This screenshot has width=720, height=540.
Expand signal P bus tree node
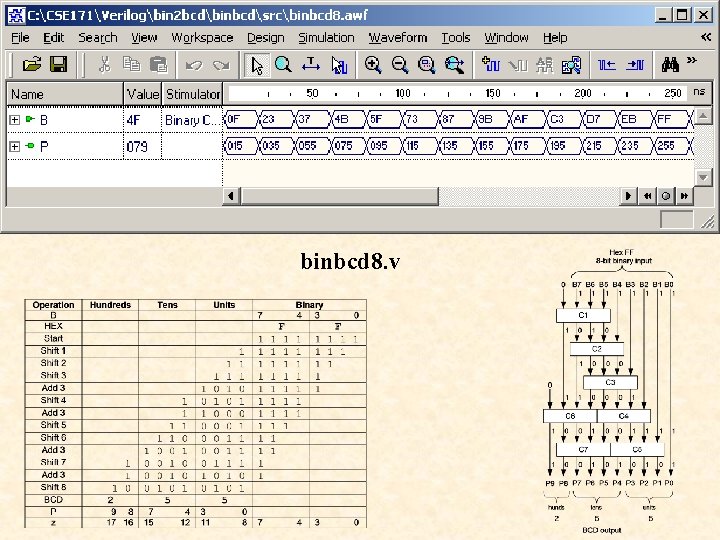point(14,146)
